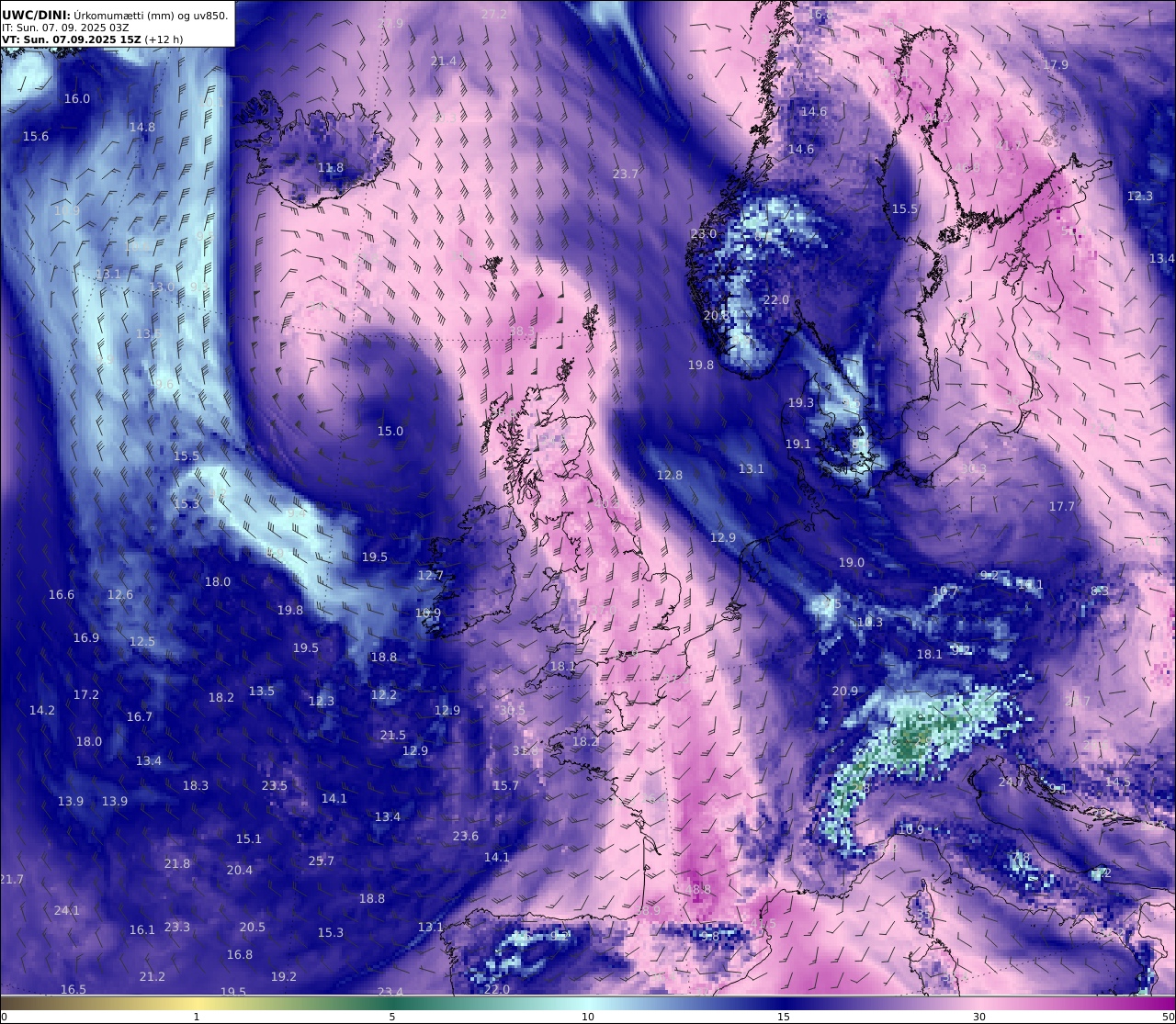Click the '10.3' map value
The image size is (1176, 1024).
[x=870, y=623]
